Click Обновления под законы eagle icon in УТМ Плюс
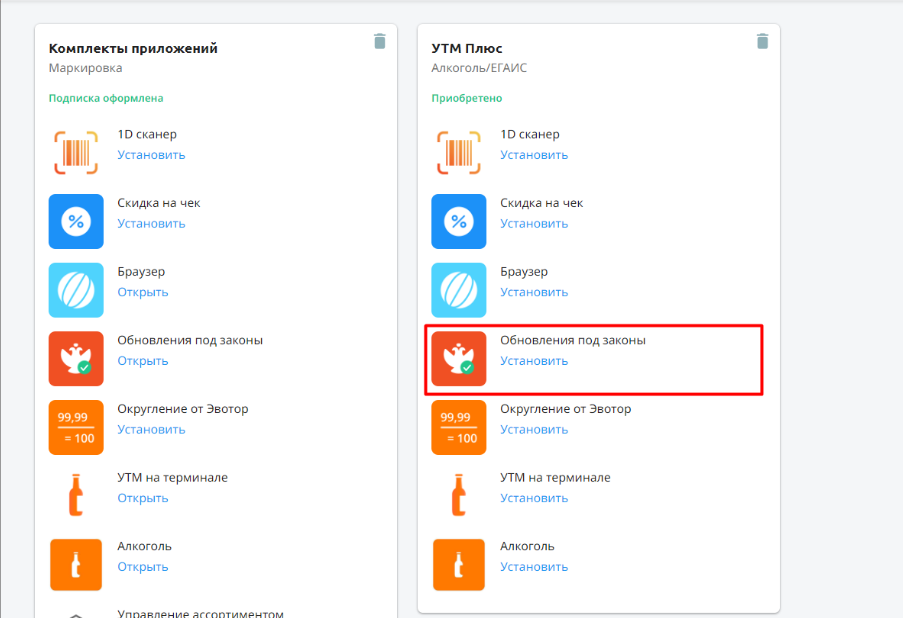 click(x=458, y=359)
